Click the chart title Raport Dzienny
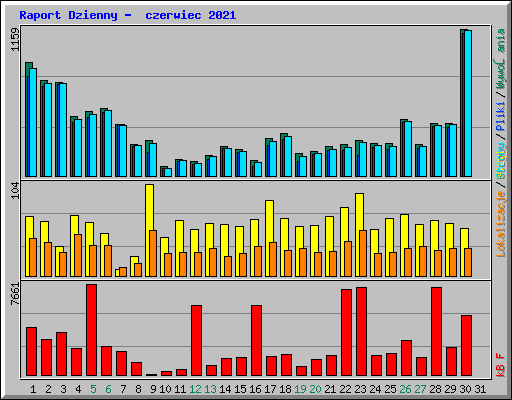This screenshot has width=512, height=400. (x=68, y=15)
